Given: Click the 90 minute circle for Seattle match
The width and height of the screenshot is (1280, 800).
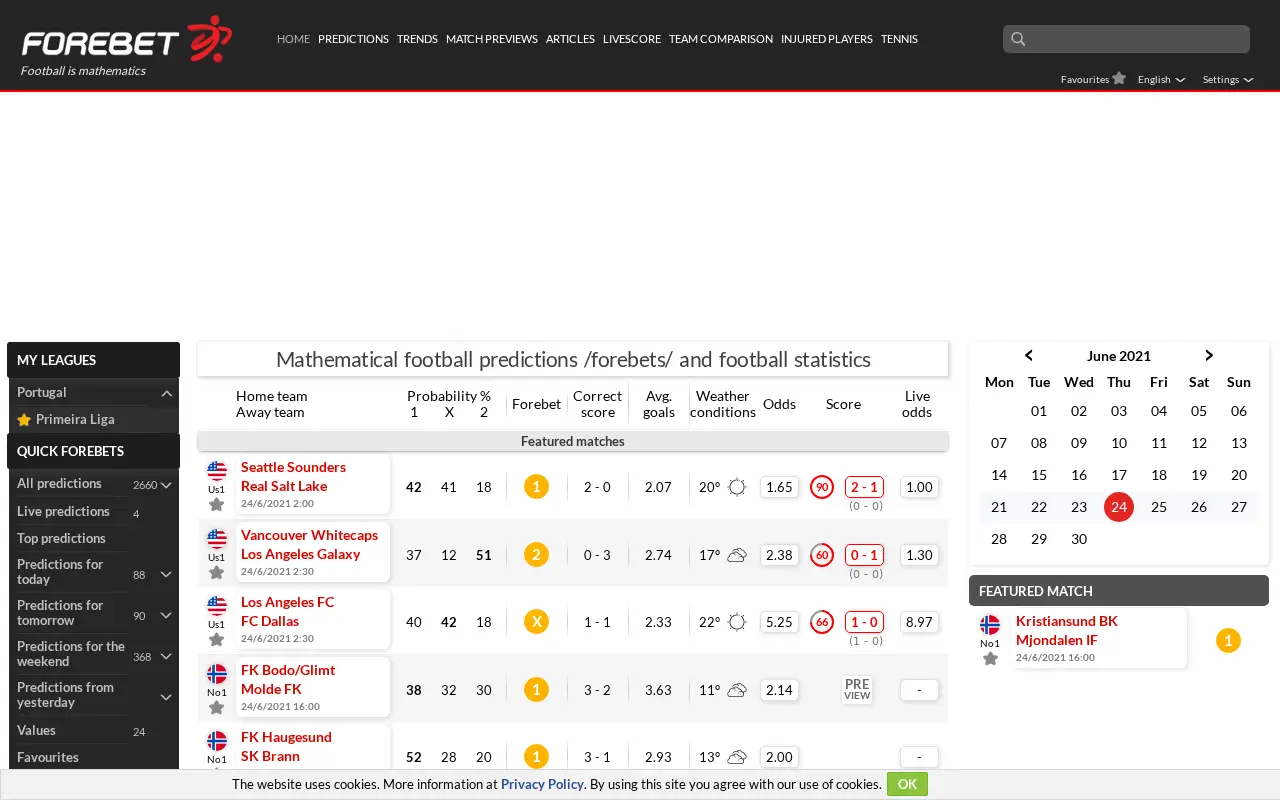Looking at the screenshot, I should (822, 487).
